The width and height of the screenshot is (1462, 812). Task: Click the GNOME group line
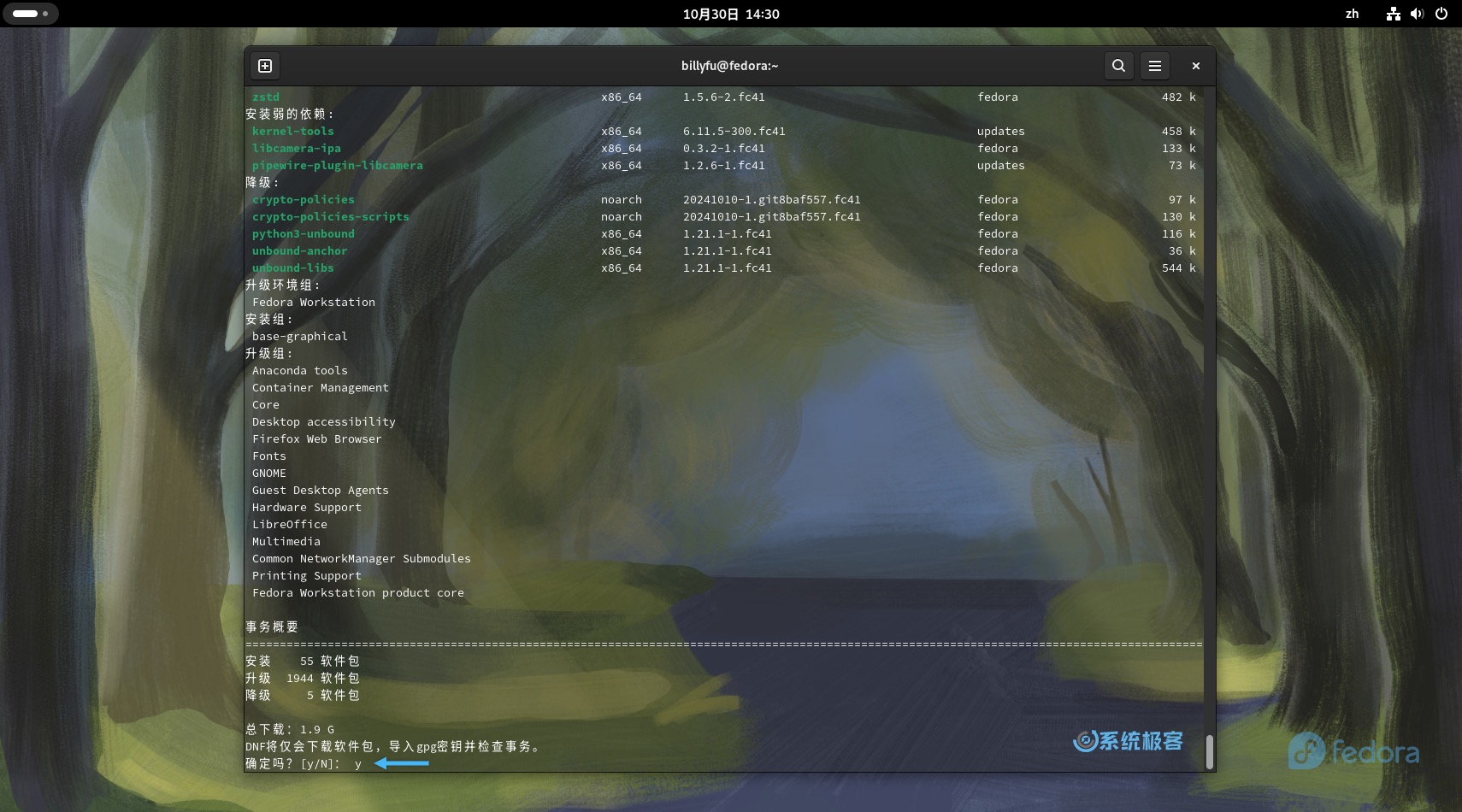tap(269, 473)
